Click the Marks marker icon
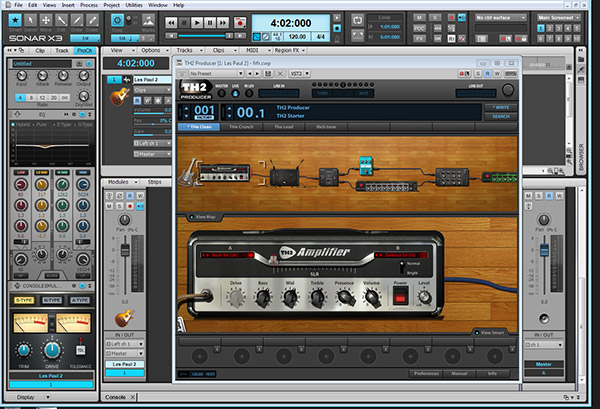Image resolution: width=600 pixels, height=409 pixels. pos(148,20)
